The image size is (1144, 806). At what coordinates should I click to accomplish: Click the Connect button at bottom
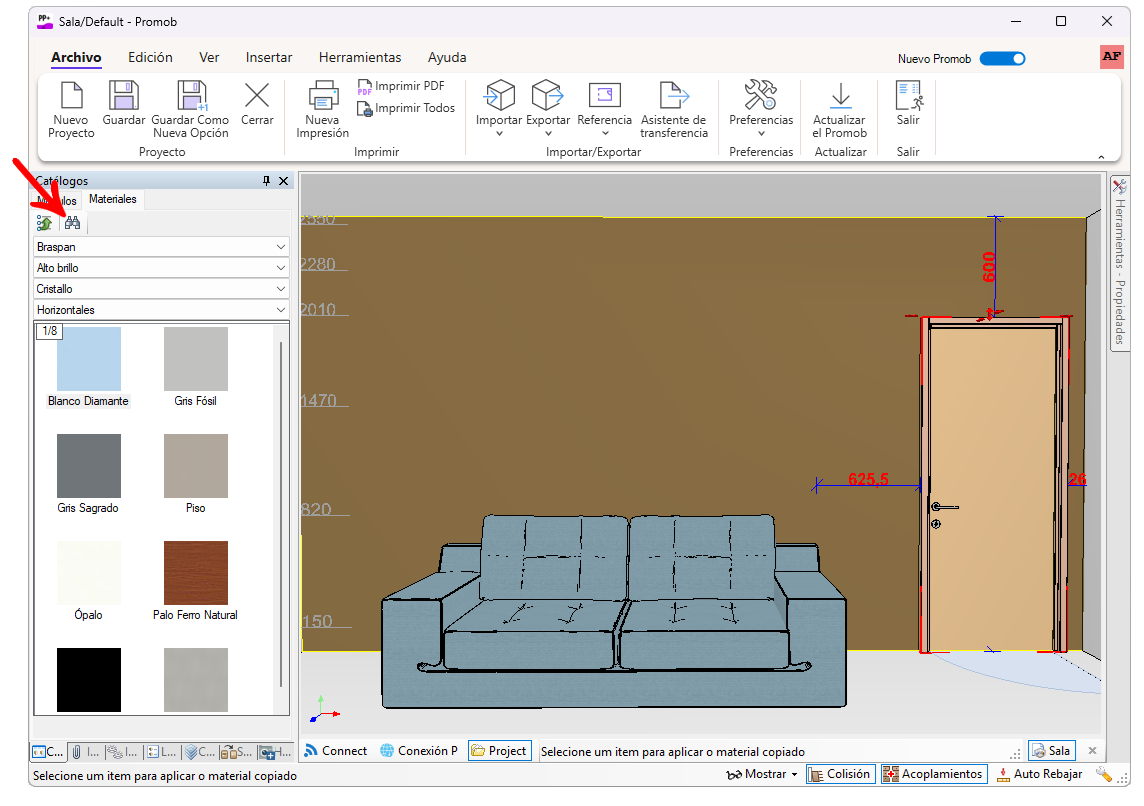(335, 751)
